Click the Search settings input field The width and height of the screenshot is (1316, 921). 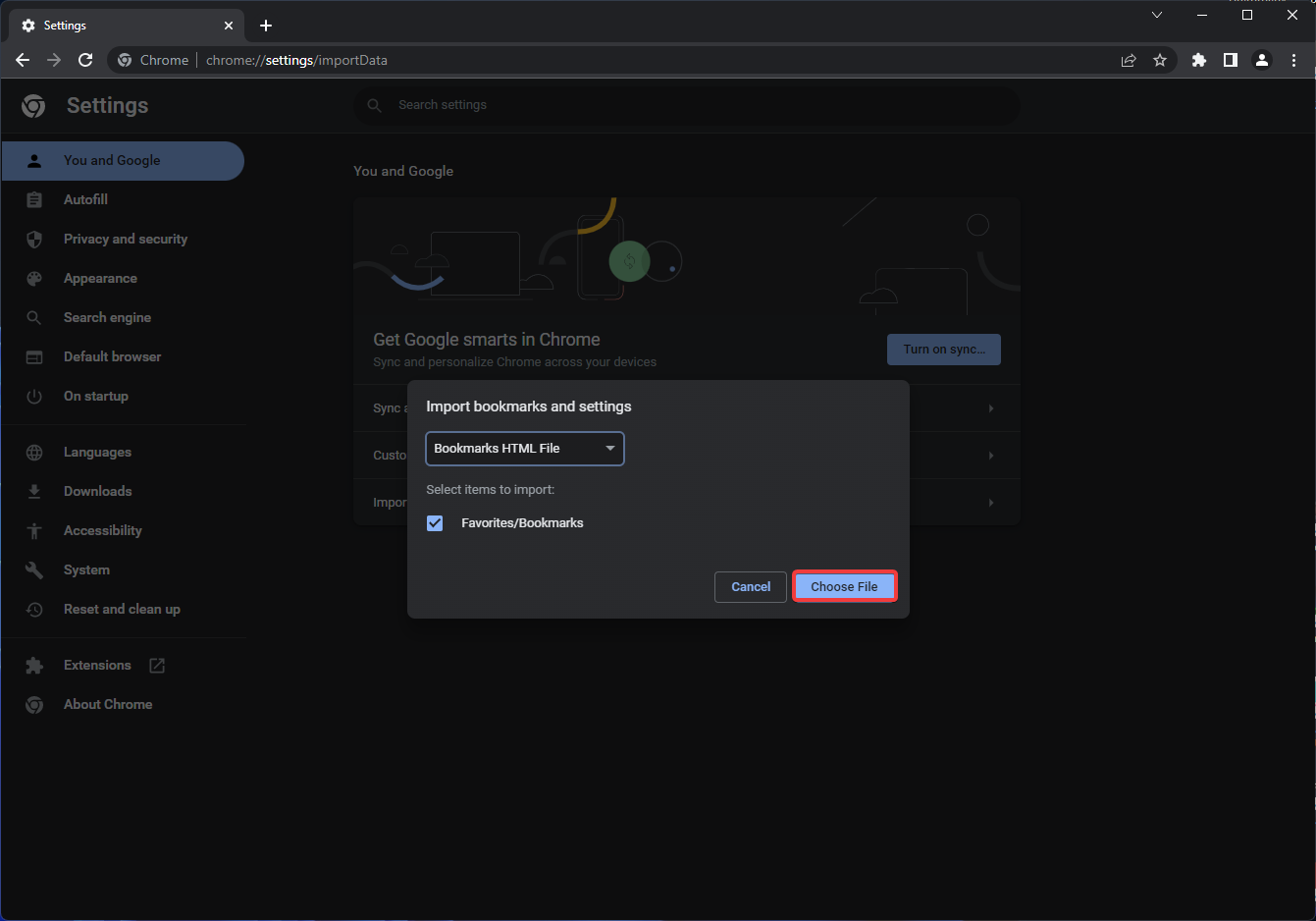(x=687, y=105)
